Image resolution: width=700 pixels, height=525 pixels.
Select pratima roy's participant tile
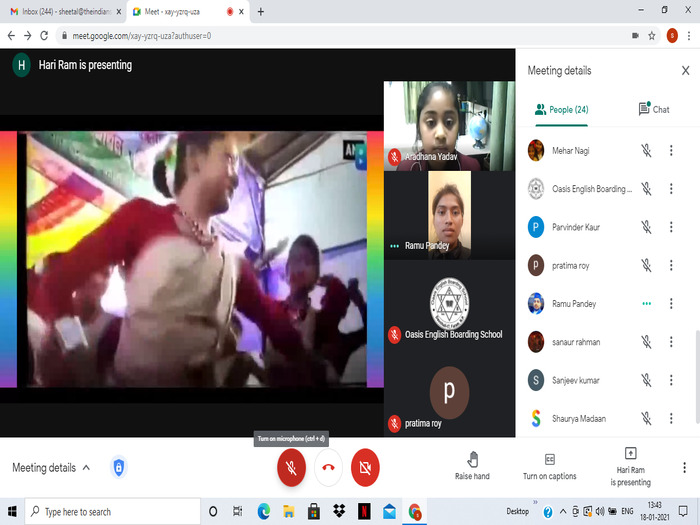449,393
